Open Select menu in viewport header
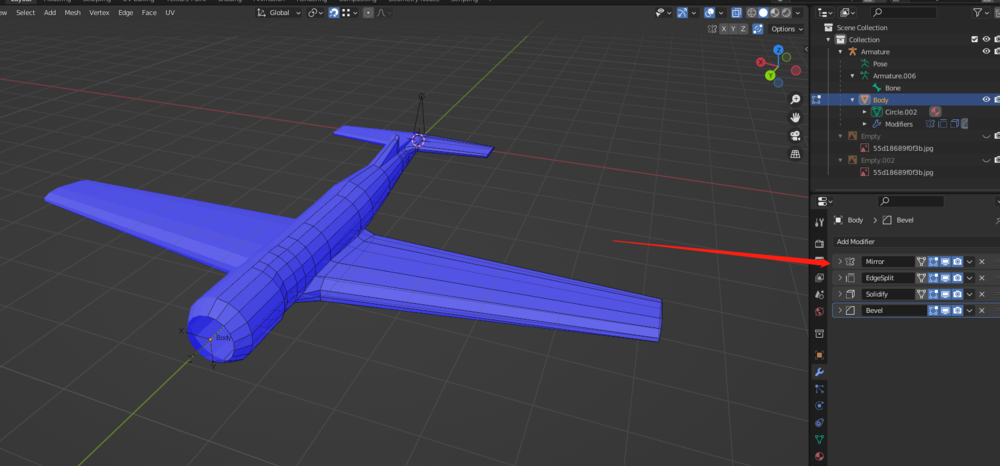The height and width of the screenshot is (466, 1000). point(26,13)
